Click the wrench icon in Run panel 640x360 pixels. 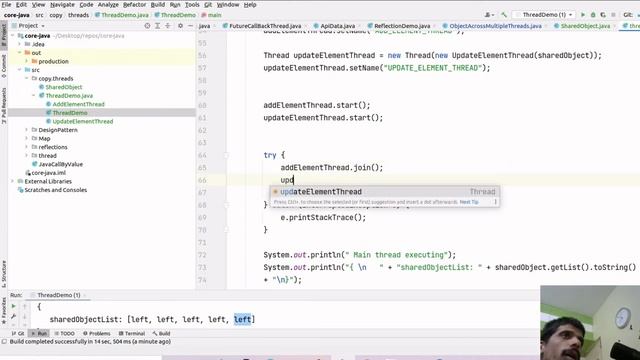pyautogui.click(x=13, y=316)
